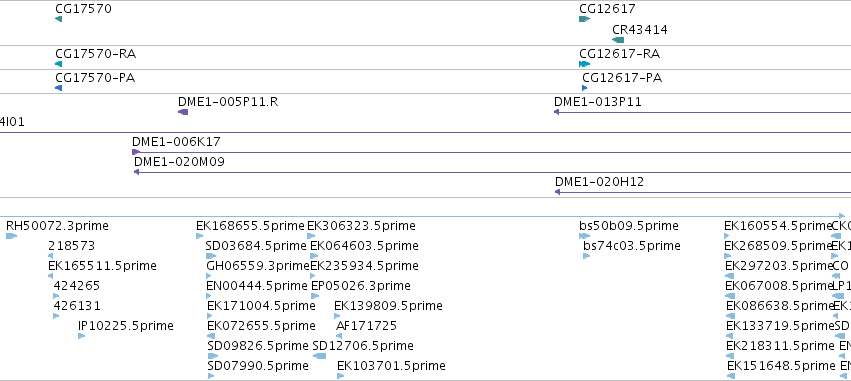Select the SD12706.5prime EST block
Viewport: 851px width, 381px height.
(x=320, y=356)
